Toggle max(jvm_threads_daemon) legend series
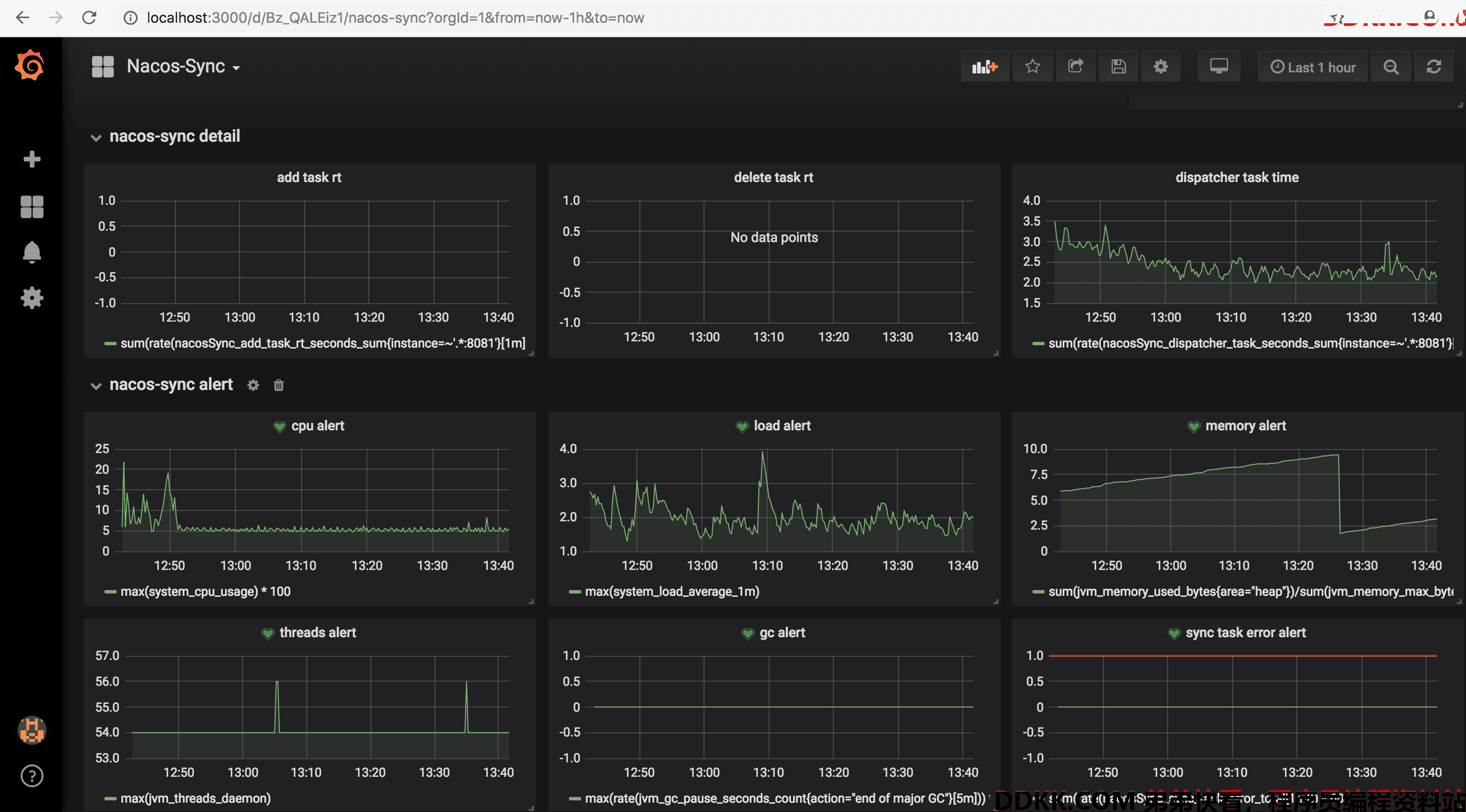The image size is (1466, 812). click(x=195, y=799)
